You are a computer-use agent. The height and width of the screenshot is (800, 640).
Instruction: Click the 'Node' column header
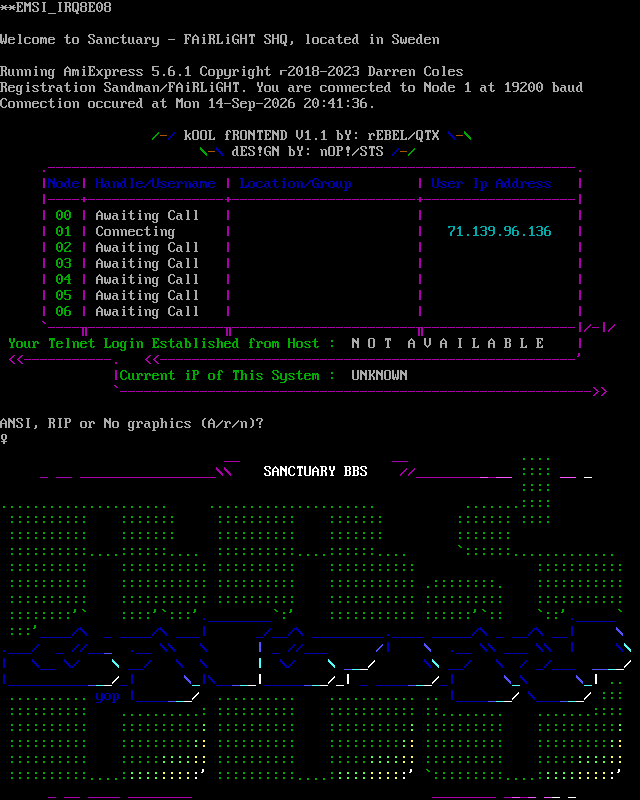click(x=63, y=184)
